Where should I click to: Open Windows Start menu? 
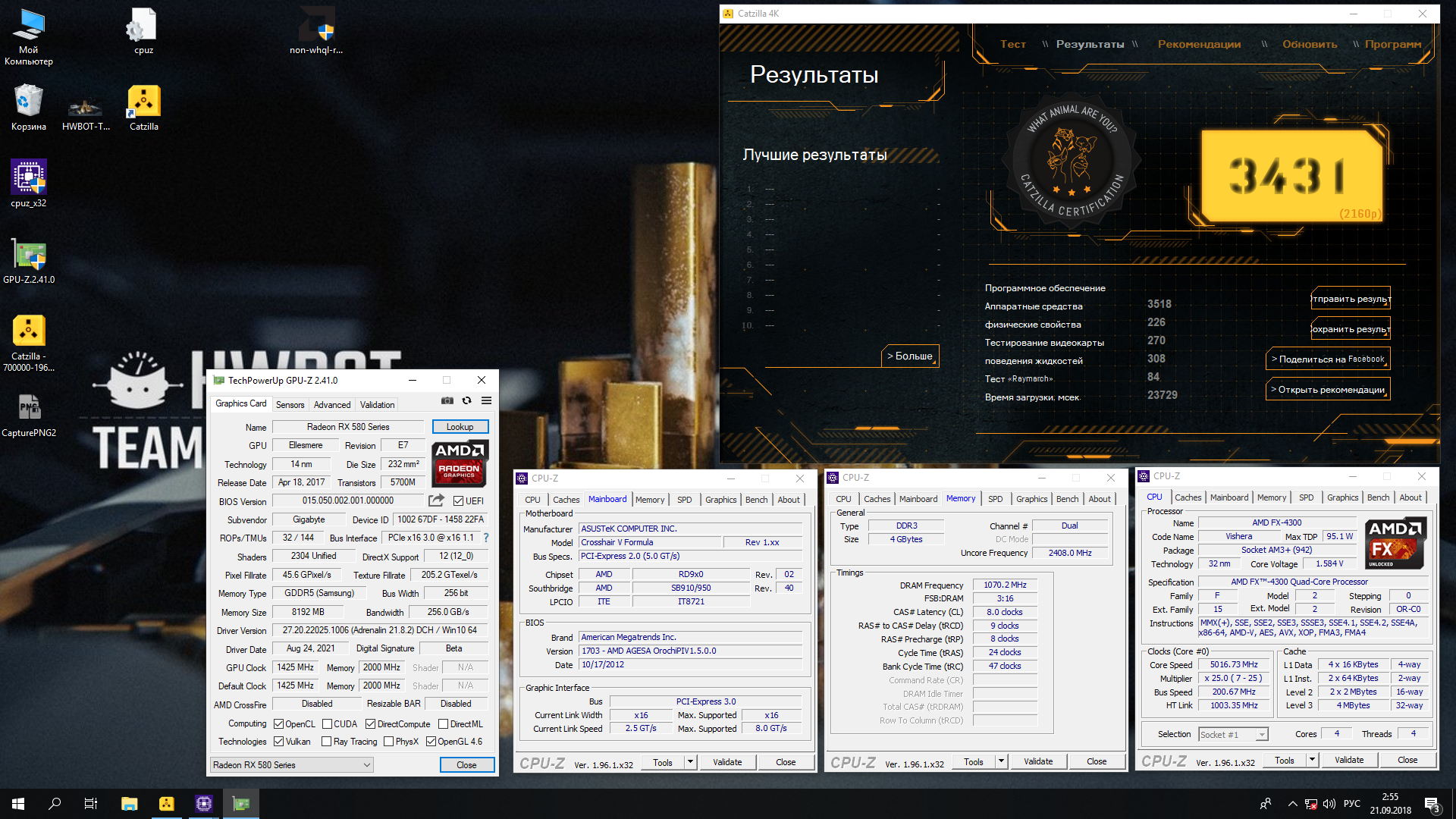(x=18, y=804)
